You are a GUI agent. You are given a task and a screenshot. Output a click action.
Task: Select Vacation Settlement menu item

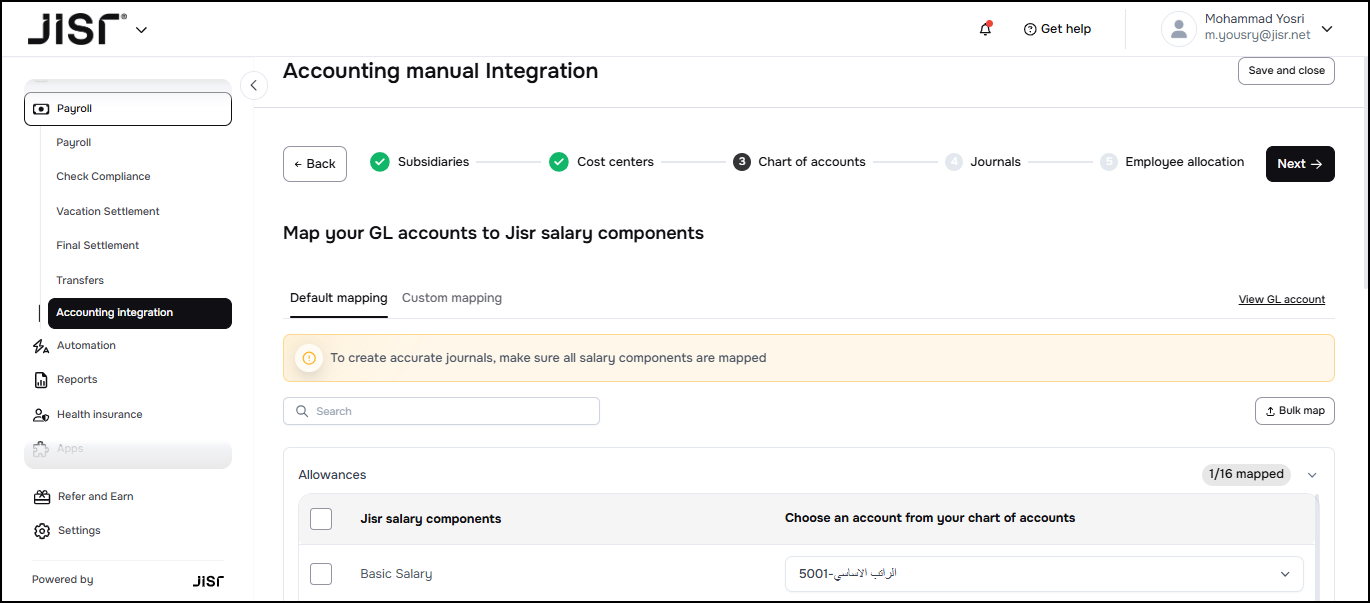108,211
